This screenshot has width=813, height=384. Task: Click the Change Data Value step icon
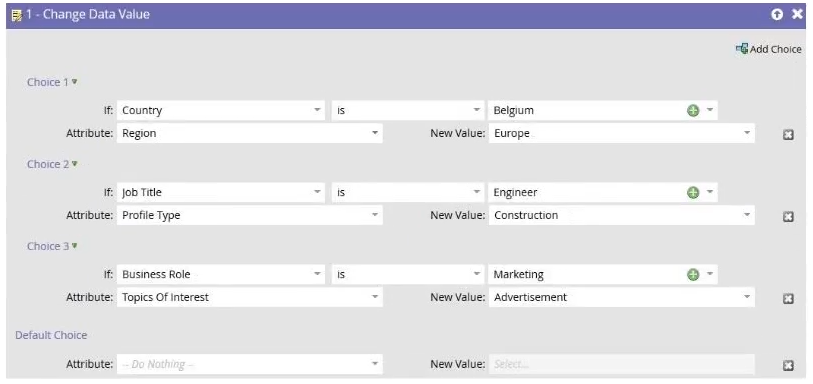[x=17, y=16]
